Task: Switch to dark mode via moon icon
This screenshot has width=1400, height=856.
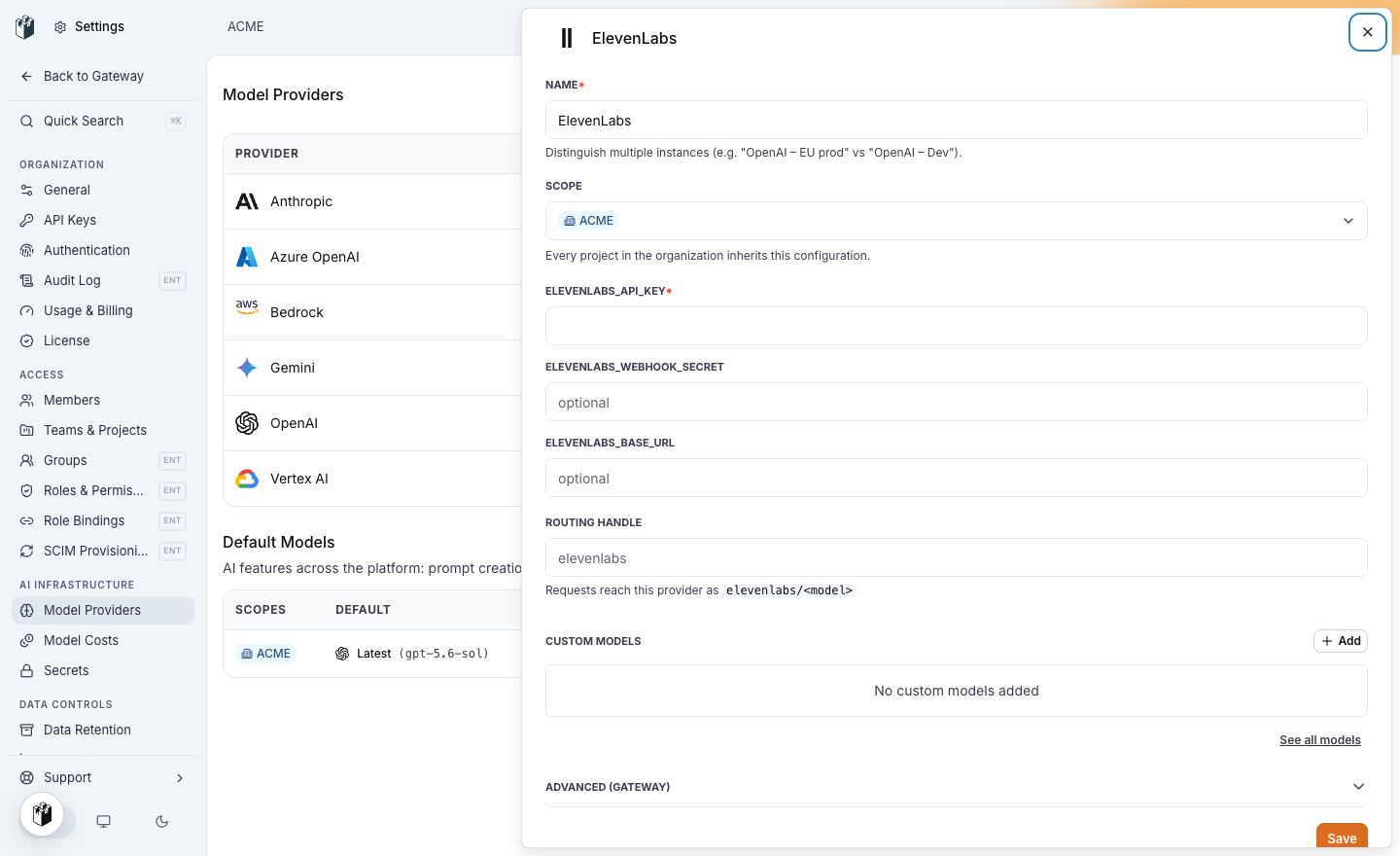Action: click(161, 821)
